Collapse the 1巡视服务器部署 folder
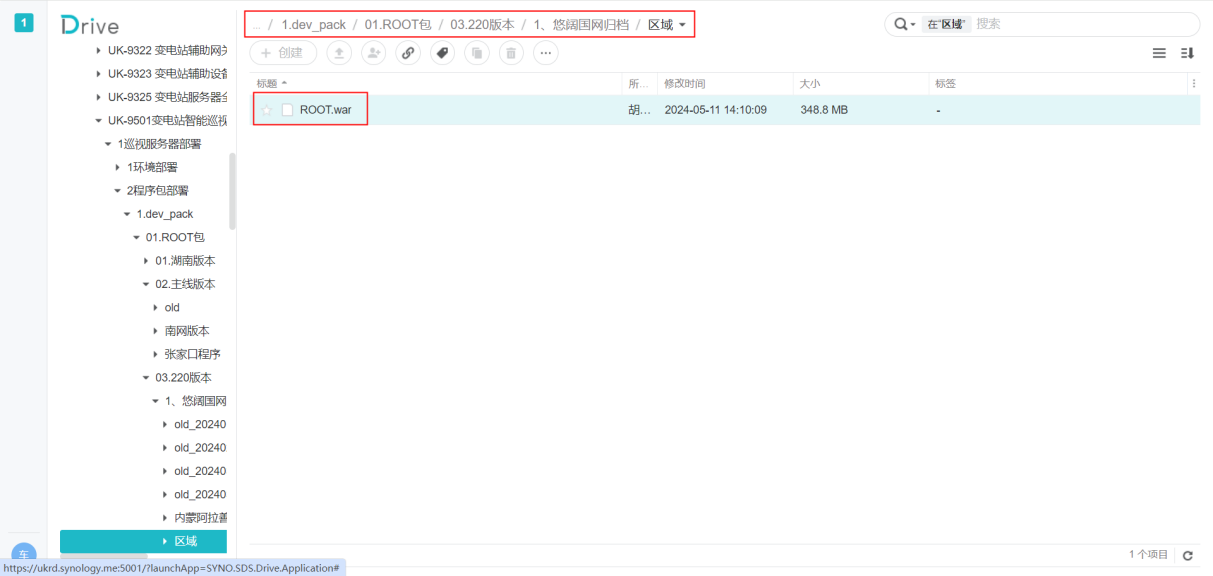 pyautogui.click(x=108, y=144)
